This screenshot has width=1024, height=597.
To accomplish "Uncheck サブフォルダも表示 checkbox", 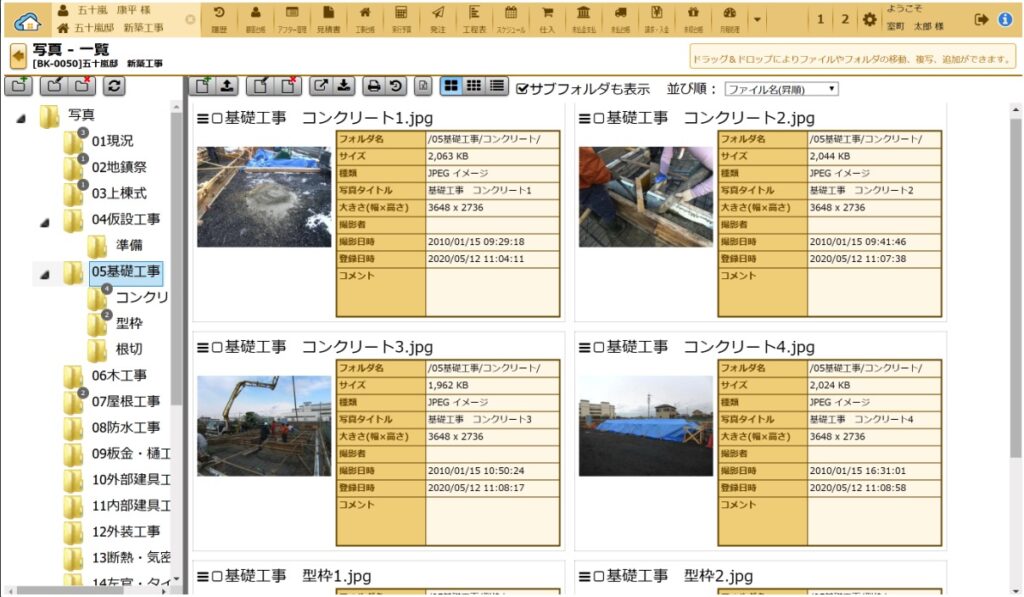I will pyautogui.click(x=522, y=88).
